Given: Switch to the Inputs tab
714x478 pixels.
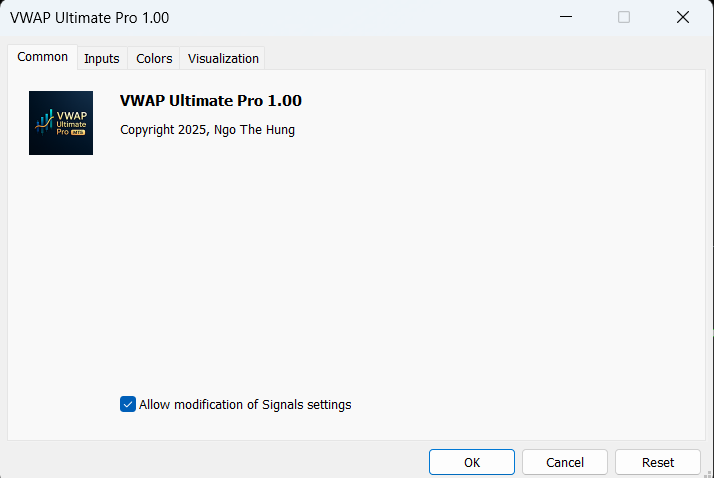Looking at the screenshot, I should pos(102,58).
